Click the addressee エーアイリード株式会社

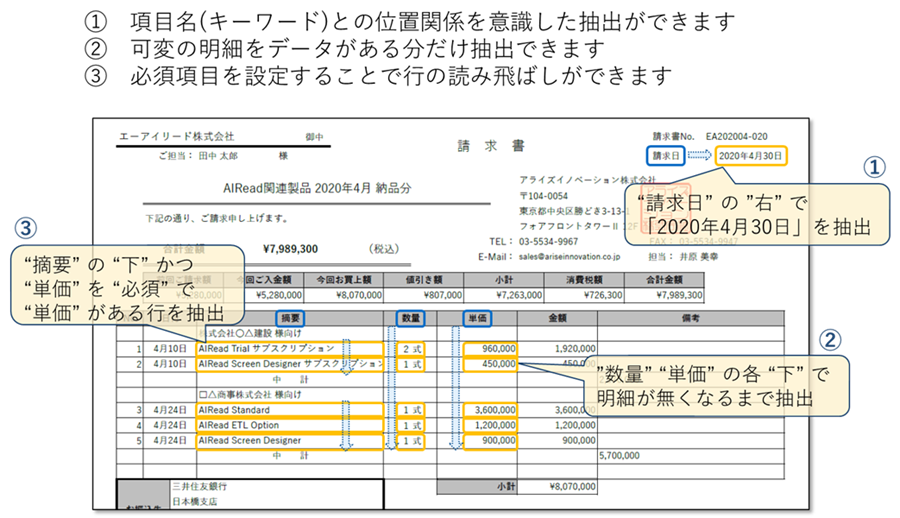[x=176, y=137]
